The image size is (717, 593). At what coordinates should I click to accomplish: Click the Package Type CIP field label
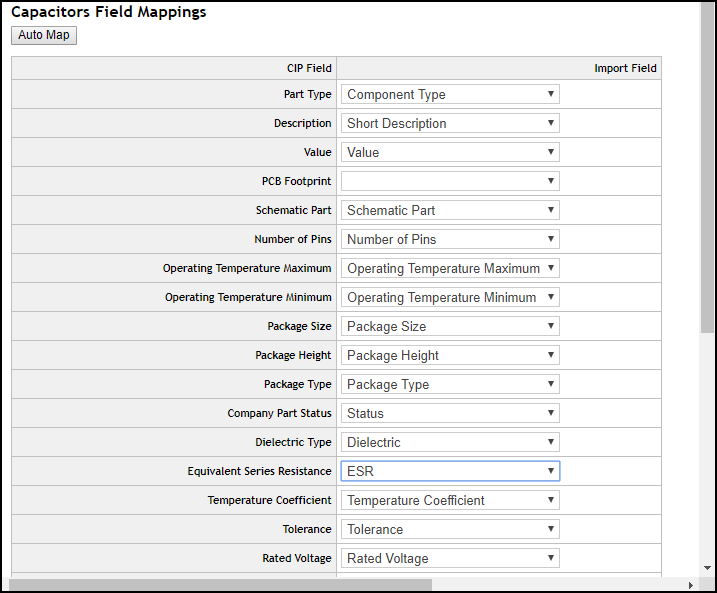pyautogui.click(x=298, y=384)
